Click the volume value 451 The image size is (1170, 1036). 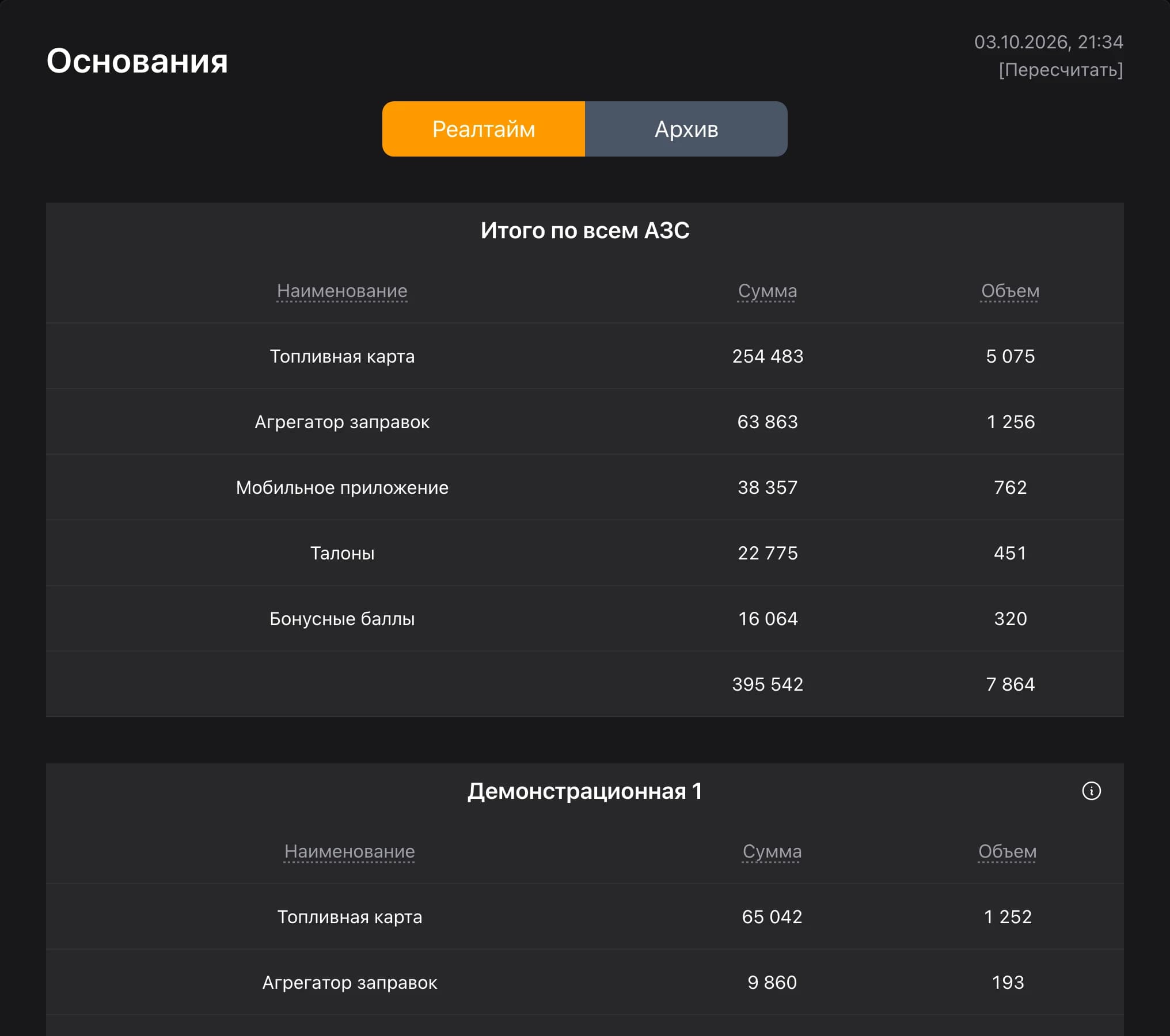point(1010,553)
